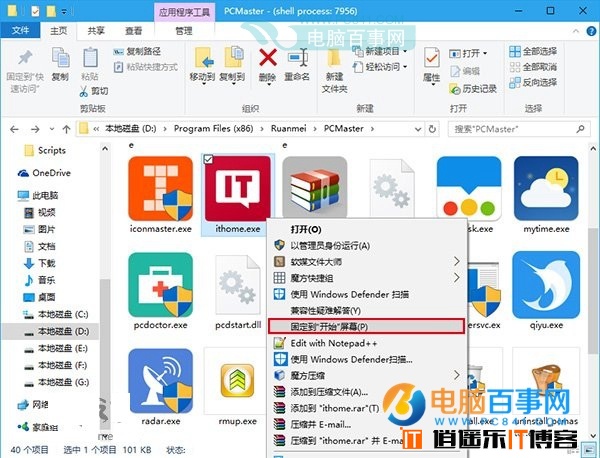600x458 pixels.
Task: Click the Refresh button
Action: (432, 129)
